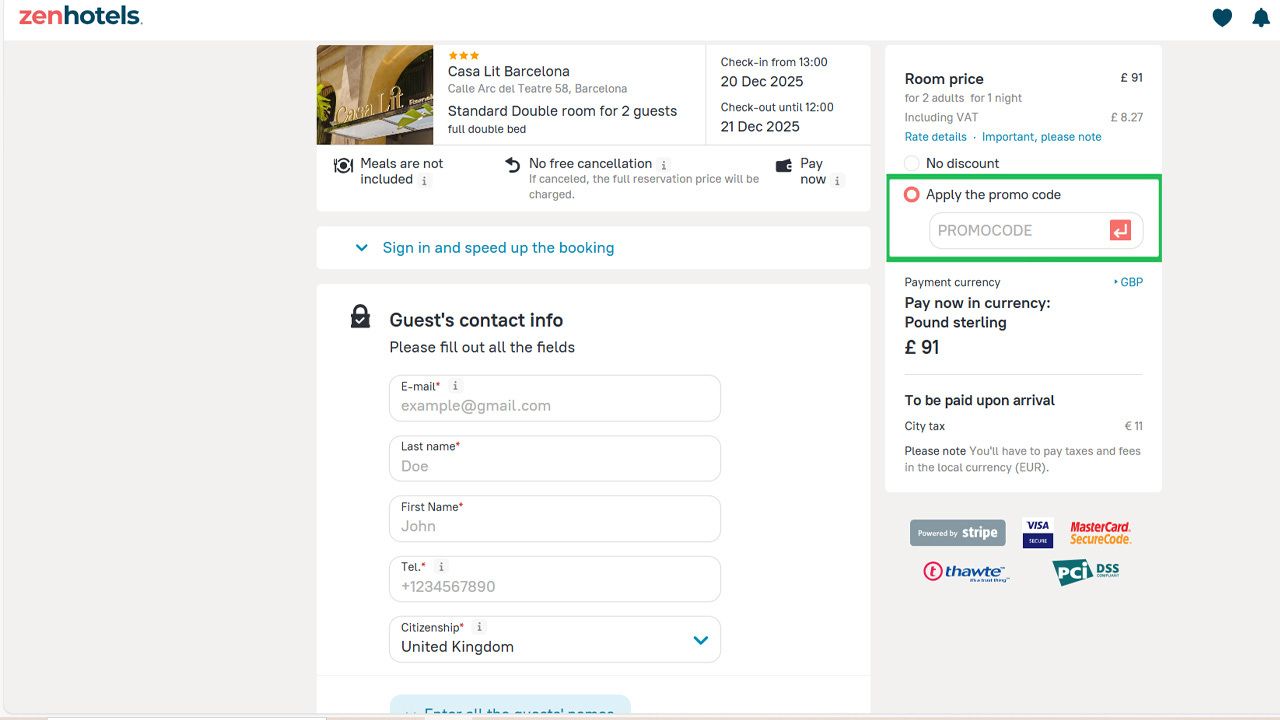Click the zenhotels logo

coord(79,16)
